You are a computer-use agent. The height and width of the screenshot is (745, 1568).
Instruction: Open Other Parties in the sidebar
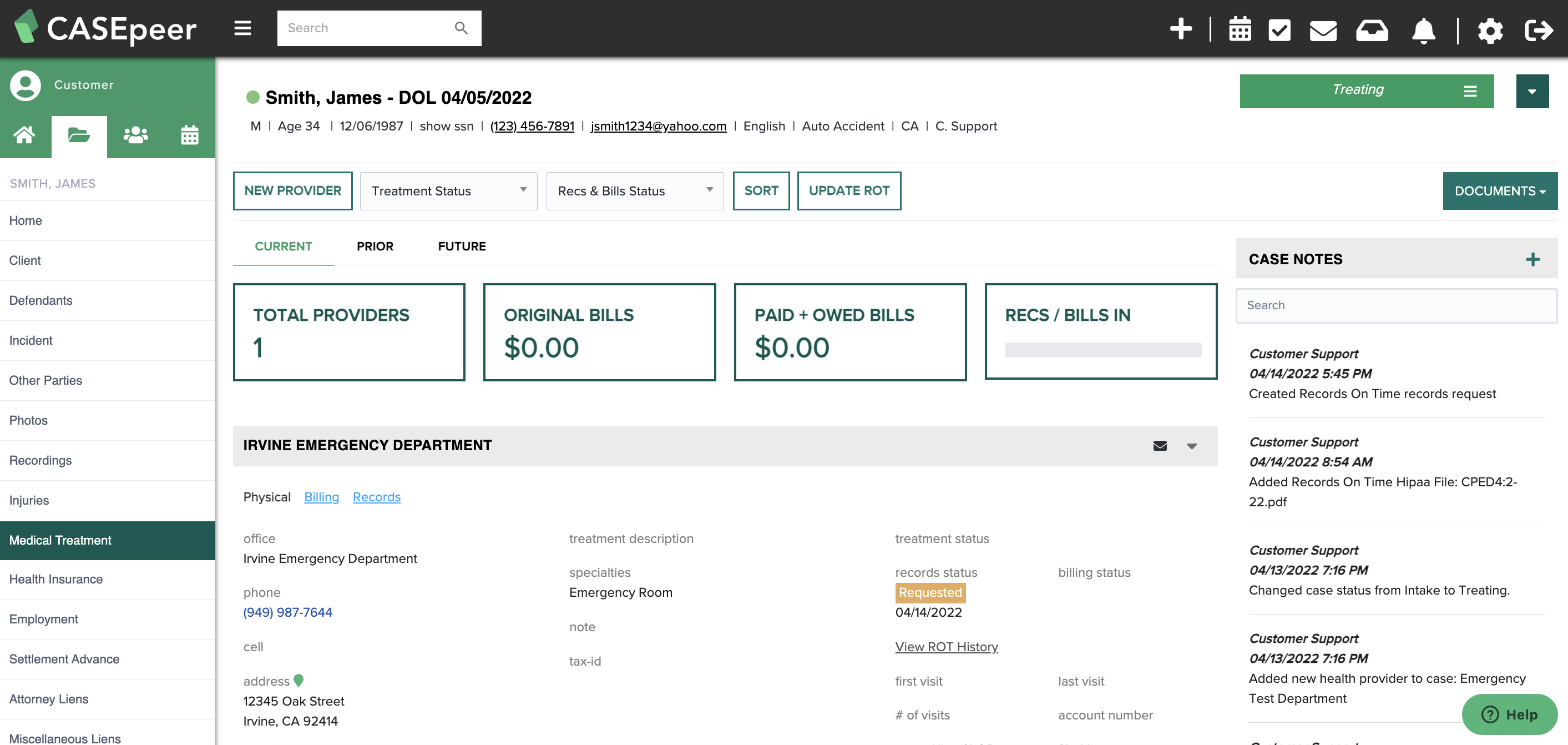point(108,381)
